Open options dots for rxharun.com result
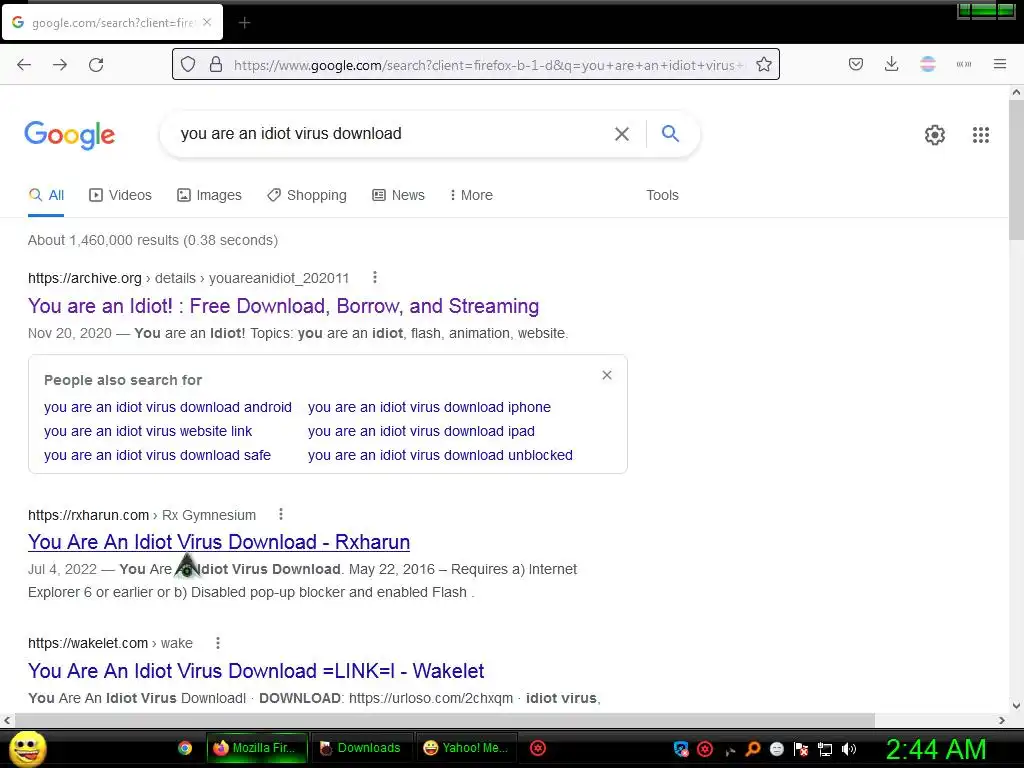Viewport: 1024px width, 768px height. pyautogui.click(x=281, y=515)
